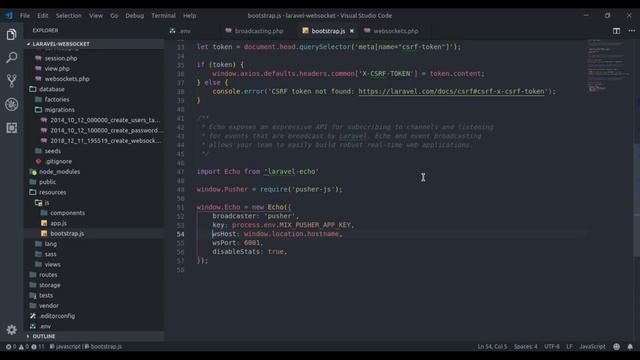Open Manage gear settings icon

[11, 330]
